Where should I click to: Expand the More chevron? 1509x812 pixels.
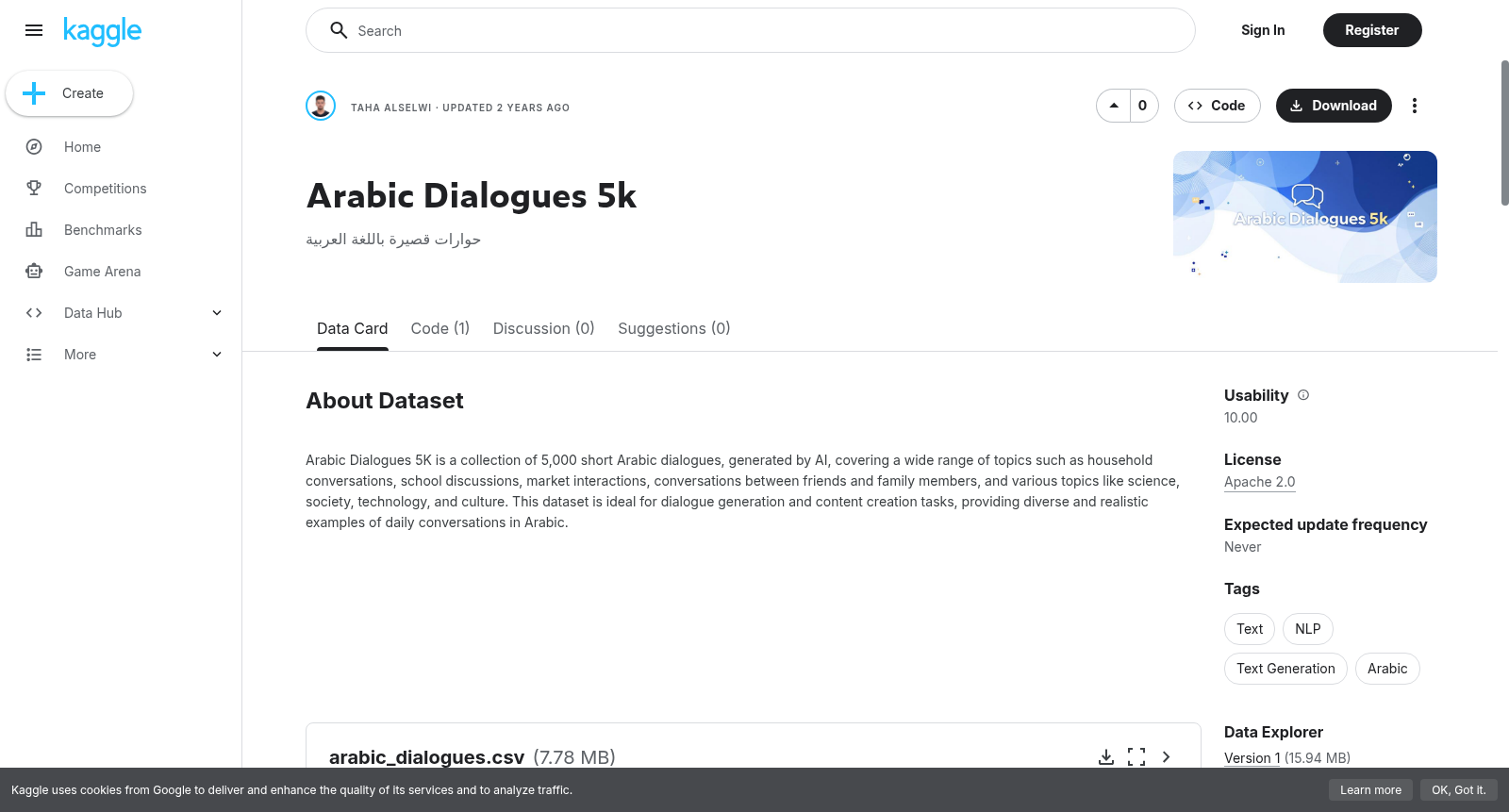click(217, 355)
